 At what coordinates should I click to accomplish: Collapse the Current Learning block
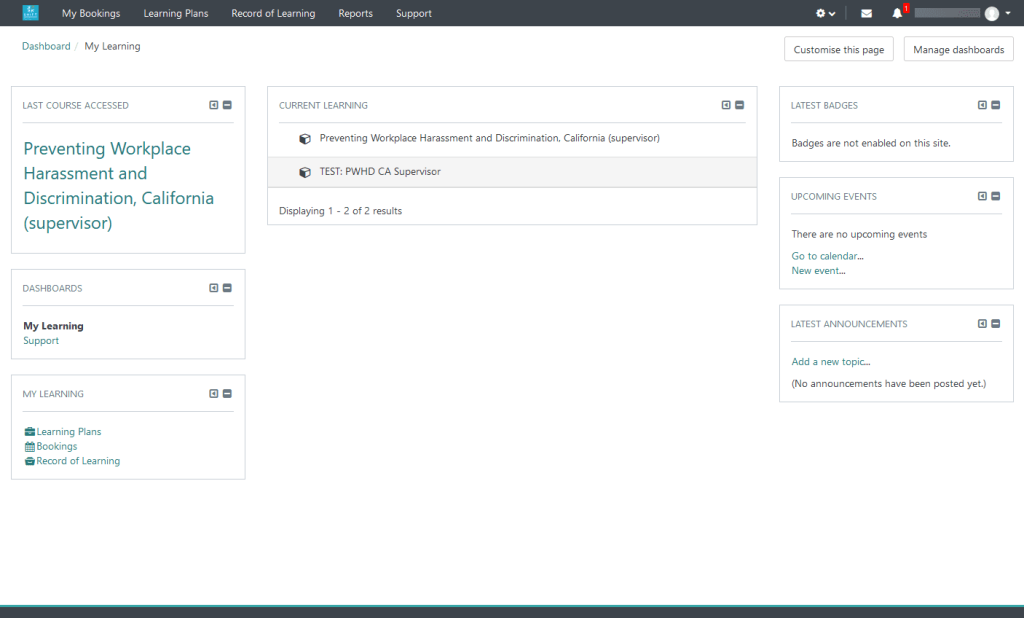click(740, 105)
